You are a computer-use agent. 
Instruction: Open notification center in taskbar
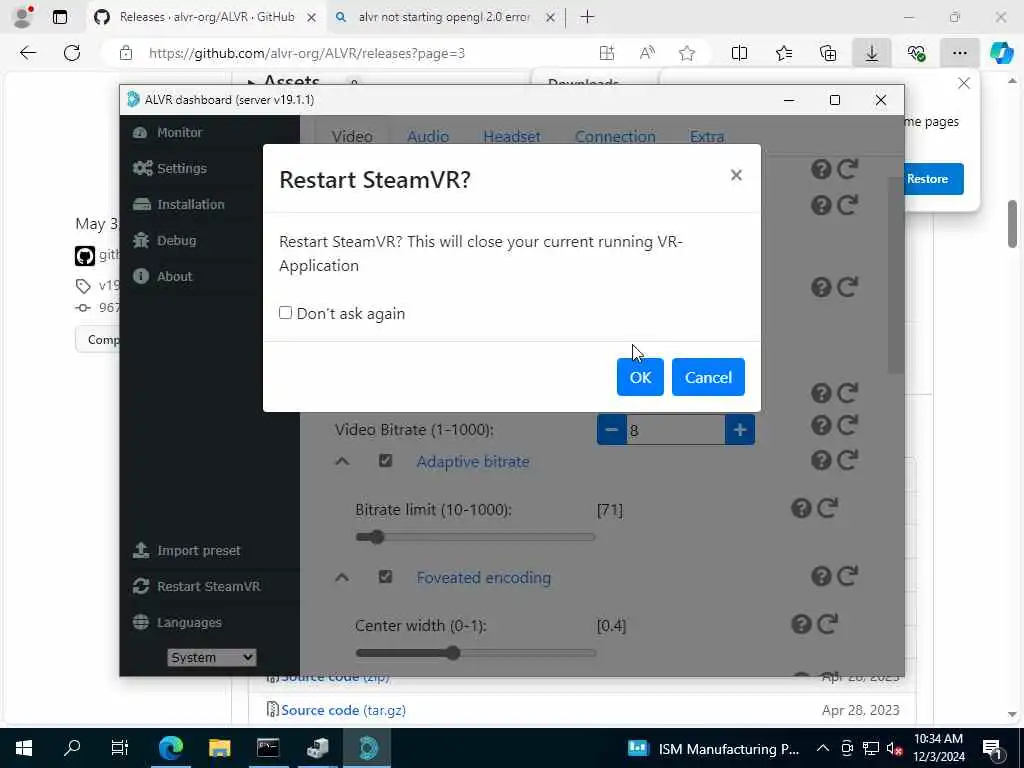click(x=993, y=748)
